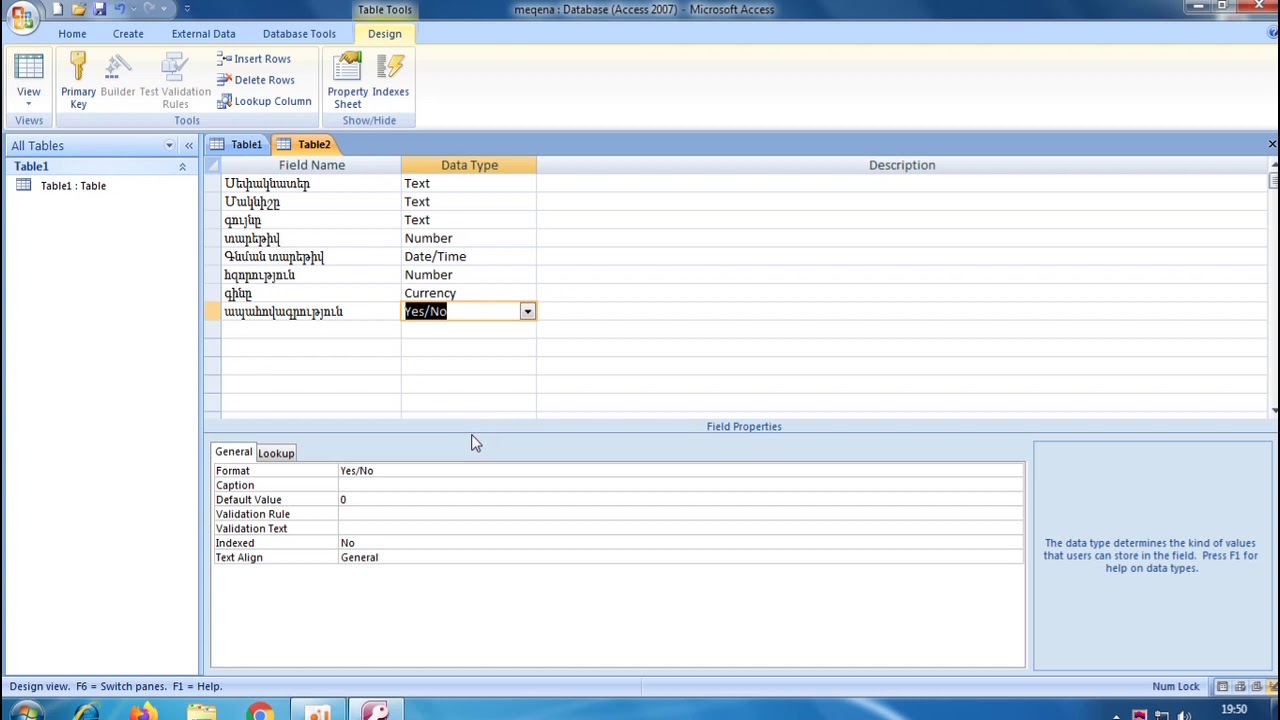Screen dimensions: 1280x720
Task: Toggle the Property Sheet pane
Action: coord(348,82)
